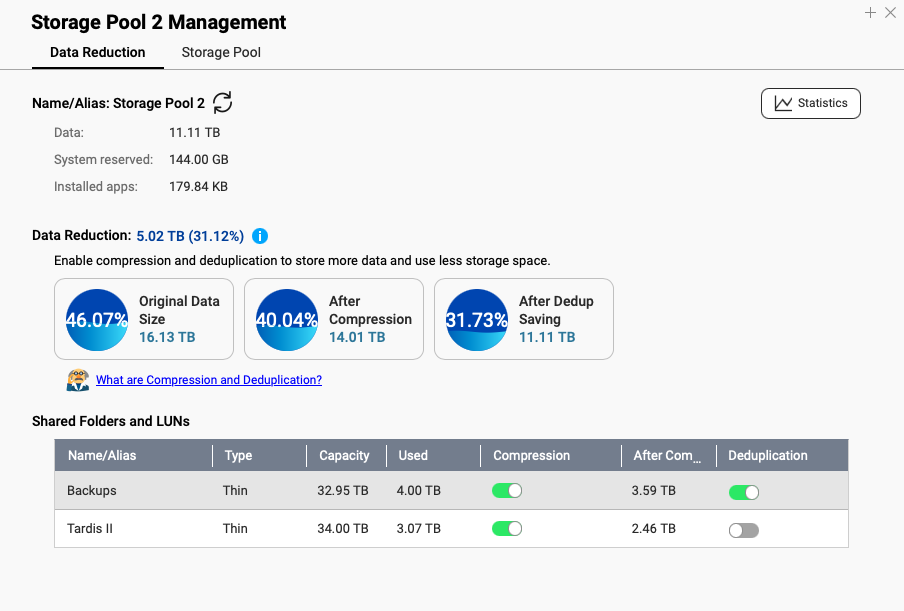Disable deduplication for Backups
904x611 pixels.
point(743,491)
